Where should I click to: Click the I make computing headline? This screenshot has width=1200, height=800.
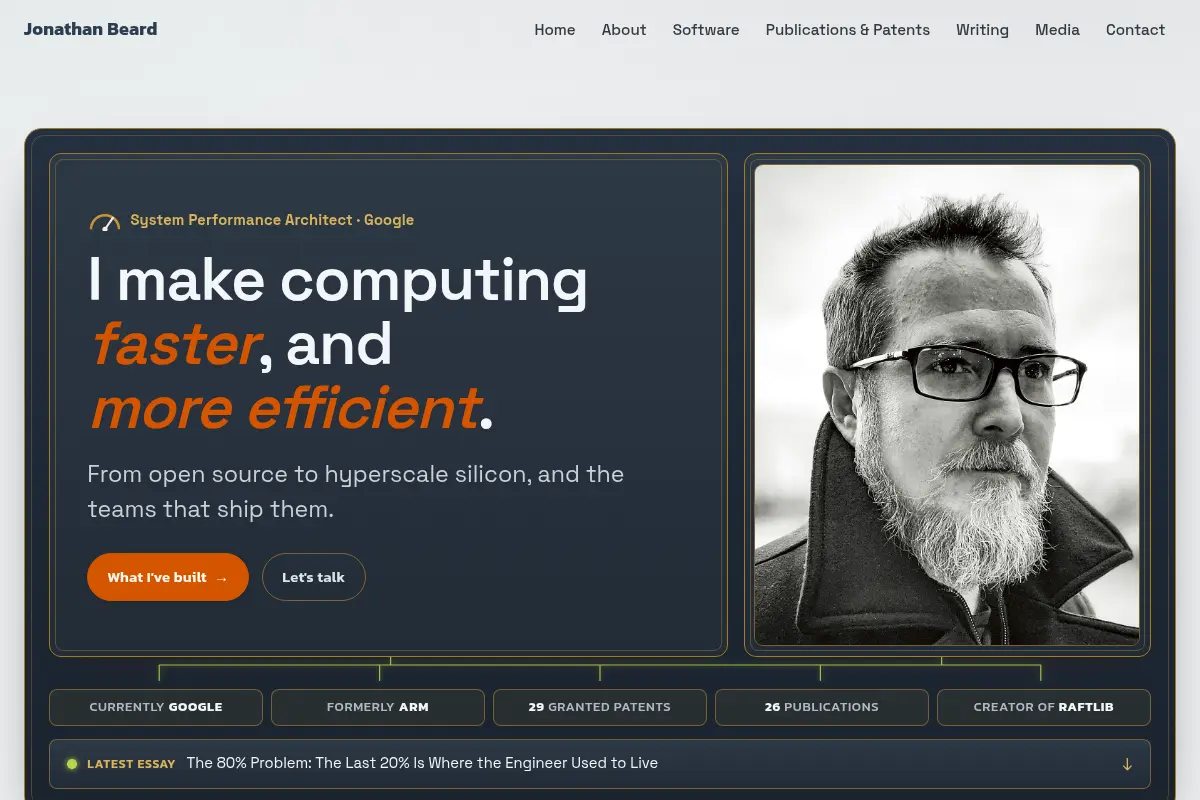pos(338,280)
